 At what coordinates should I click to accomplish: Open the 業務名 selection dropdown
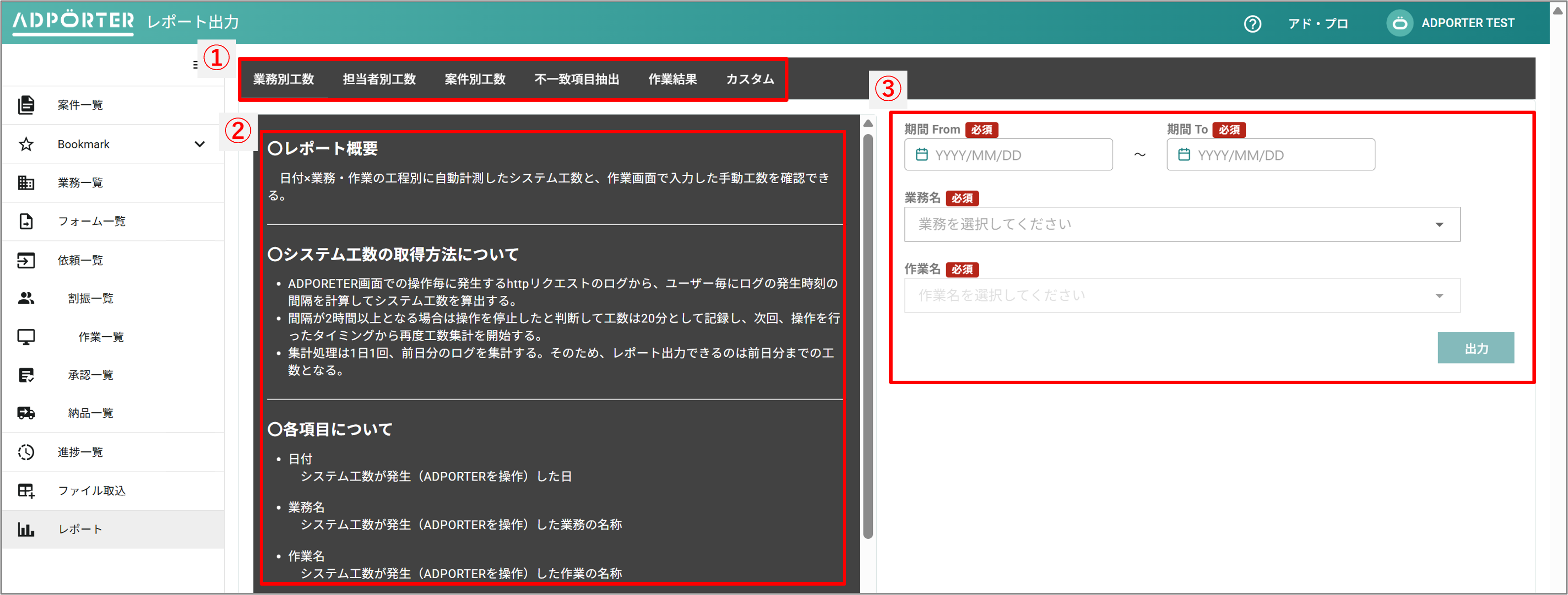click(x=1181, y=224)
